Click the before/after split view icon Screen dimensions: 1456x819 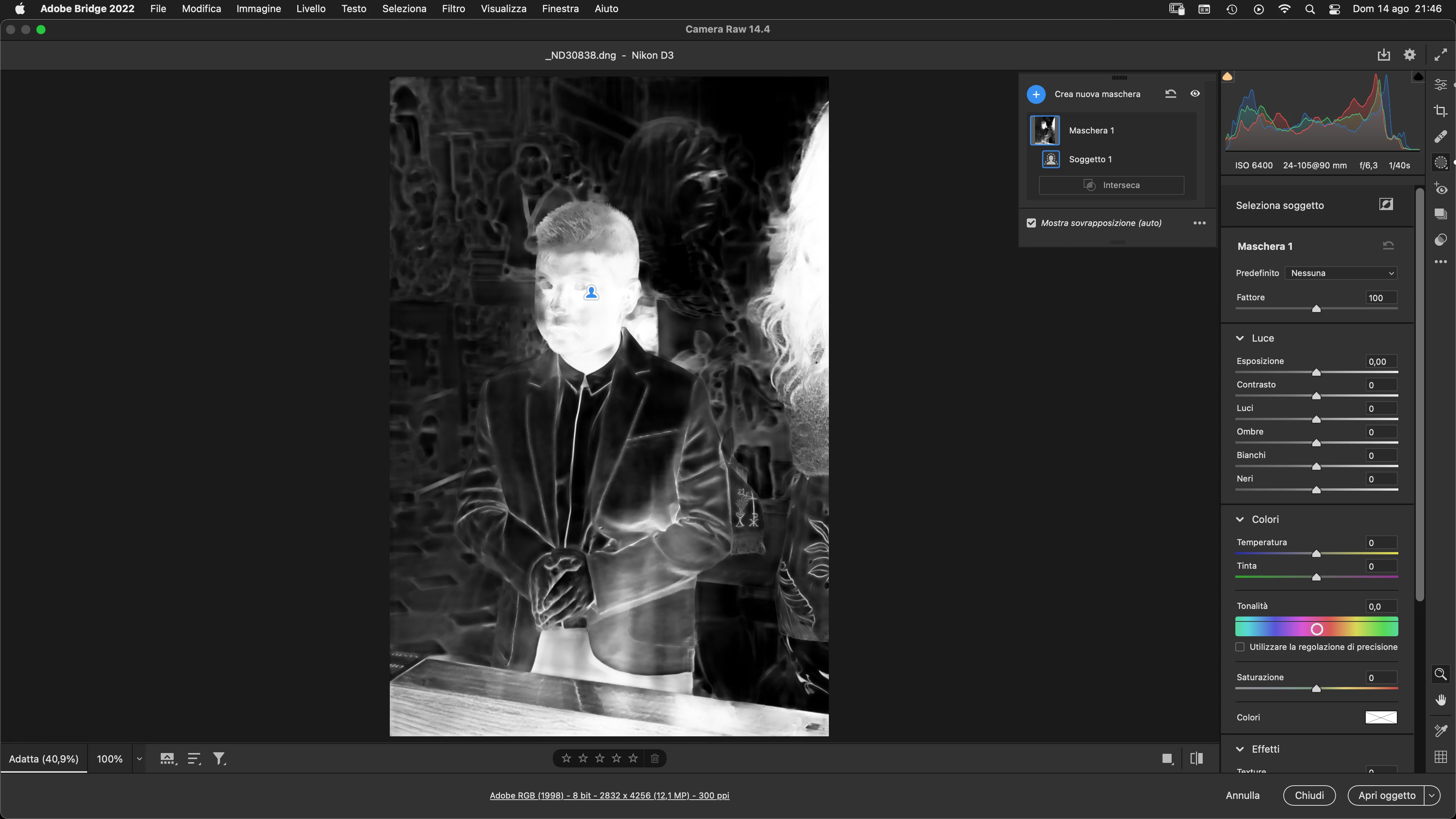[1196, 758]
